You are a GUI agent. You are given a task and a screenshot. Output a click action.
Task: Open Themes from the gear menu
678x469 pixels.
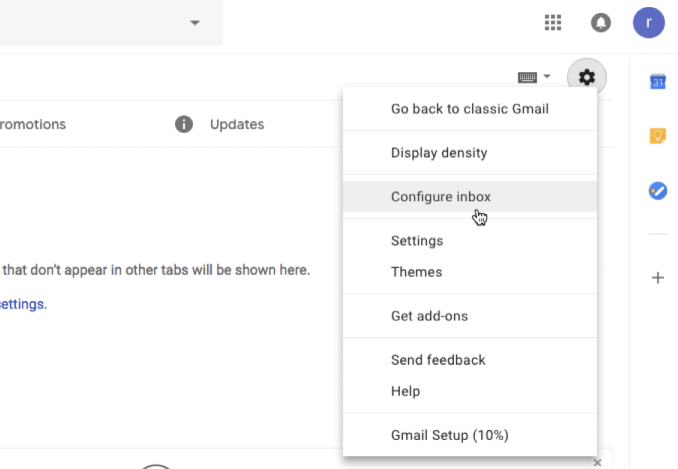(x=470, y=272)
